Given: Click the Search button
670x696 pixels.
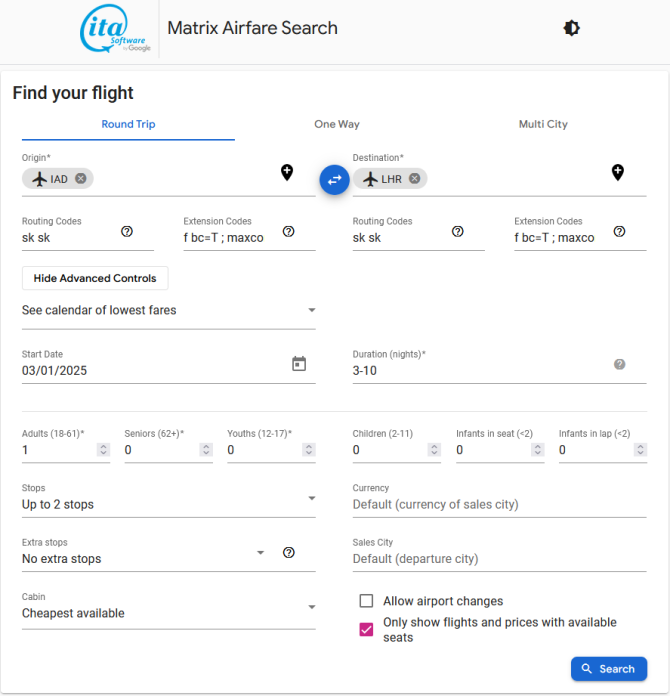Looking at the screenshot, I should (x=609, y=668).
